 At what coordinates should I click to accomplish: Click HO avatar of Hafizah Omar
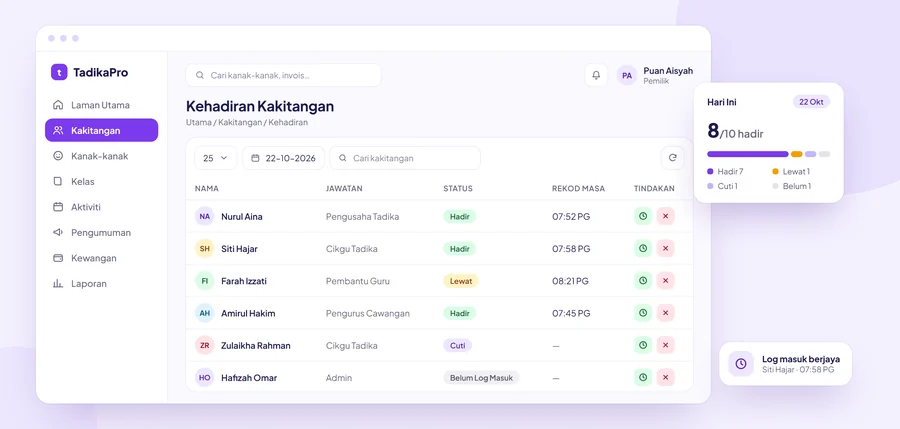(x=204, y=377)
